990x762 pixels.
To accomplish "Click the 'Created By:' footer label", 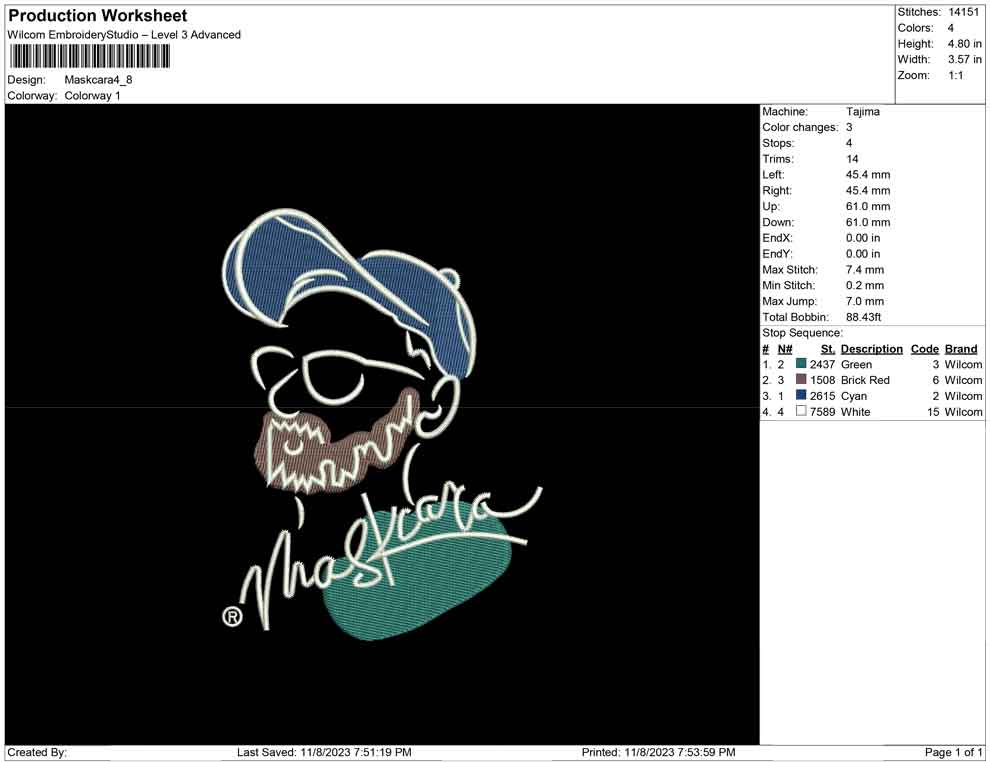I will (37, 752).
